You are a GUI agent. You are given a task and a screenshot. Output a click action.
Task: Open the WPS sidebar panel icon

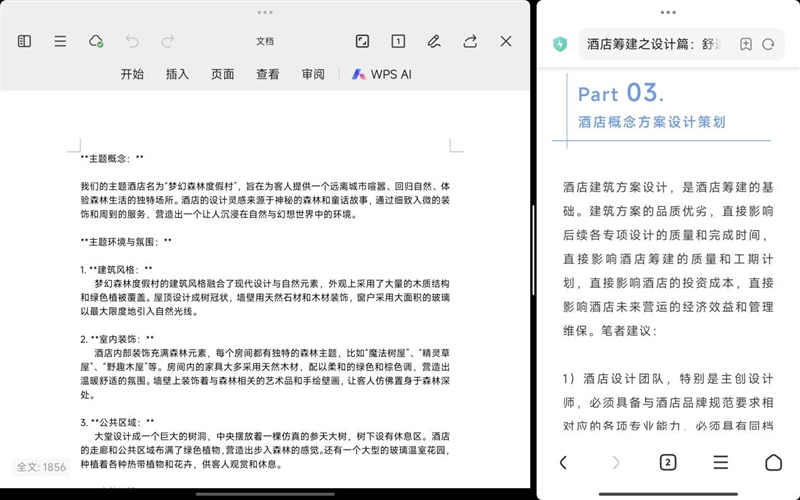tap(24, 41)
